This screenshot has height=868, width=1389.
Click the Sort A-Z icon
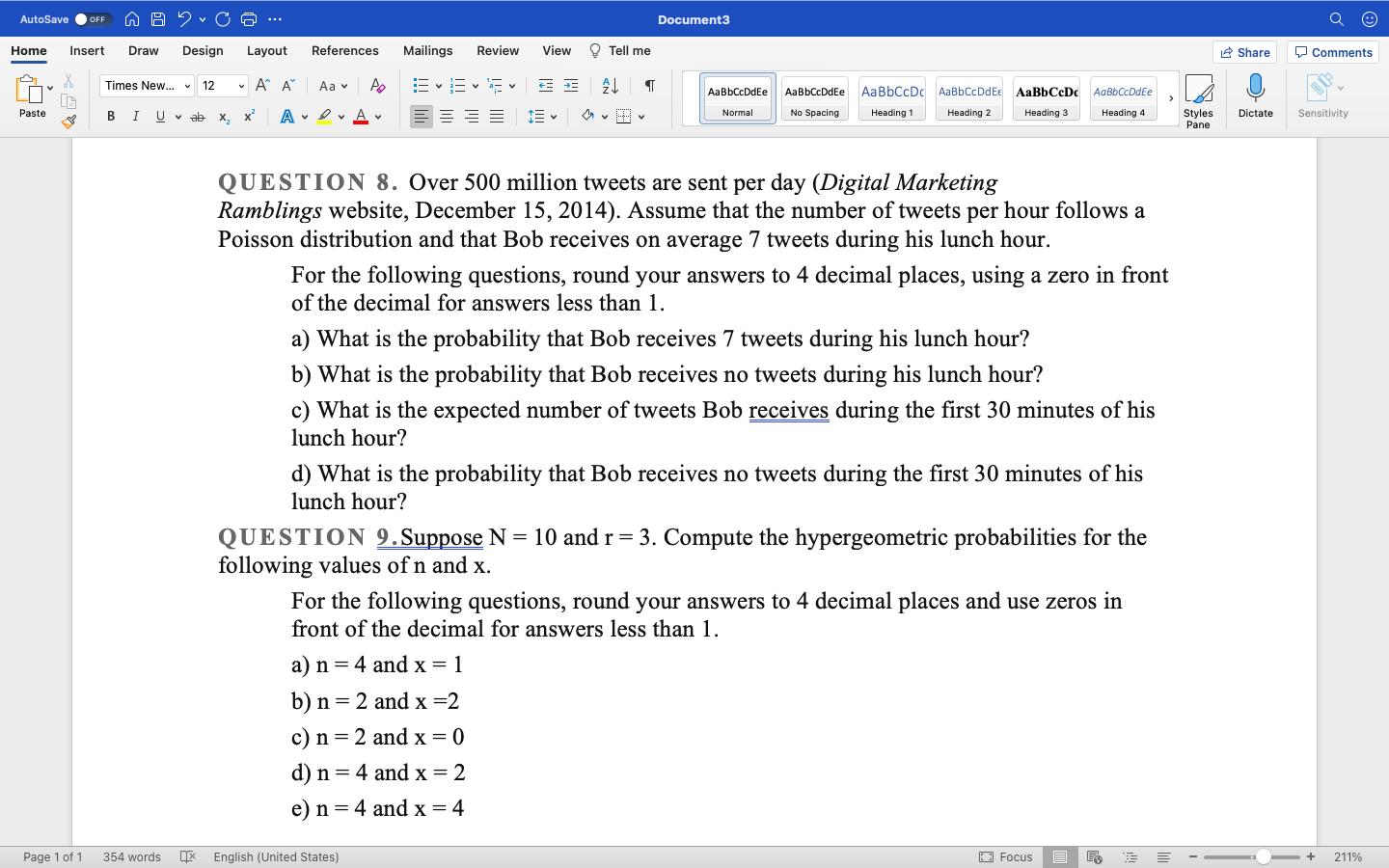coord(610,86)
